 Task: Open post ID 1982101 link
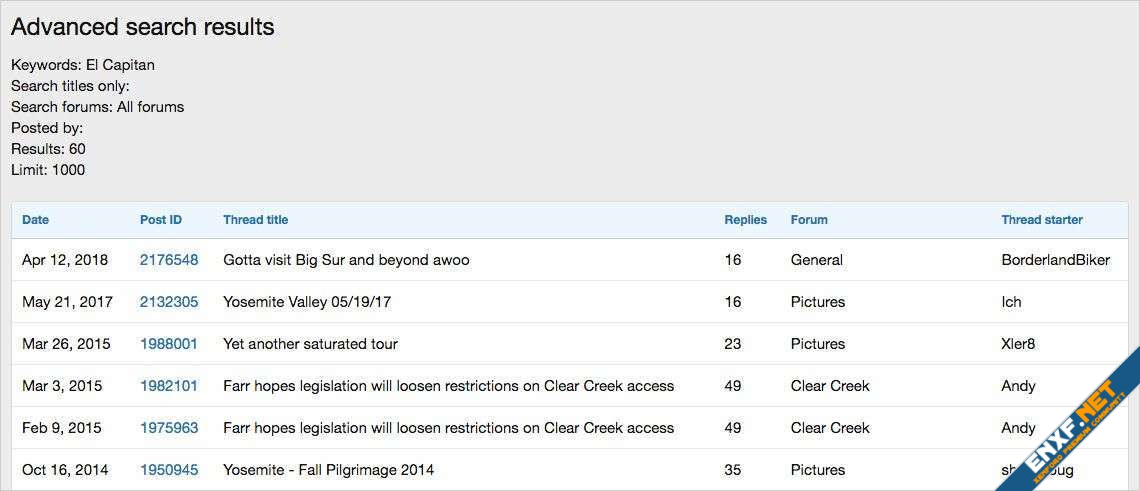(x=169, y=386)
